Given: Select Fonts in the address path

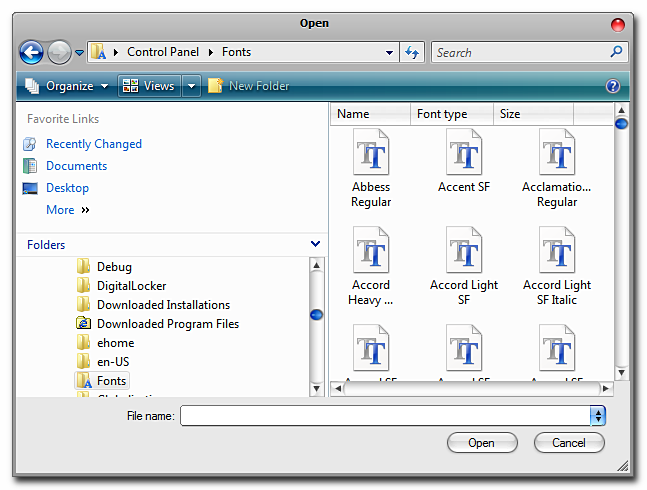Looking at the screenshot, I should [236, 52].
